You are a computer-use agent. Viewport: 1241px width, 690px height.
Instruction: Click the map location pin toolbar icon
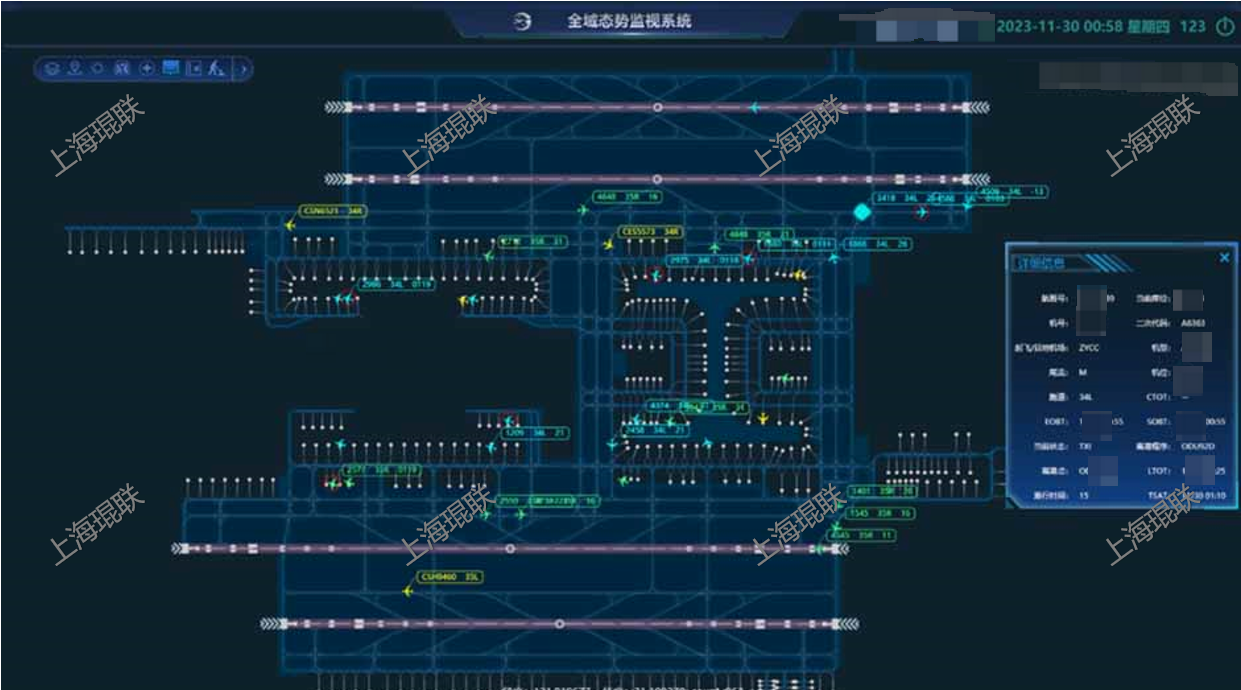coord(74,69)
